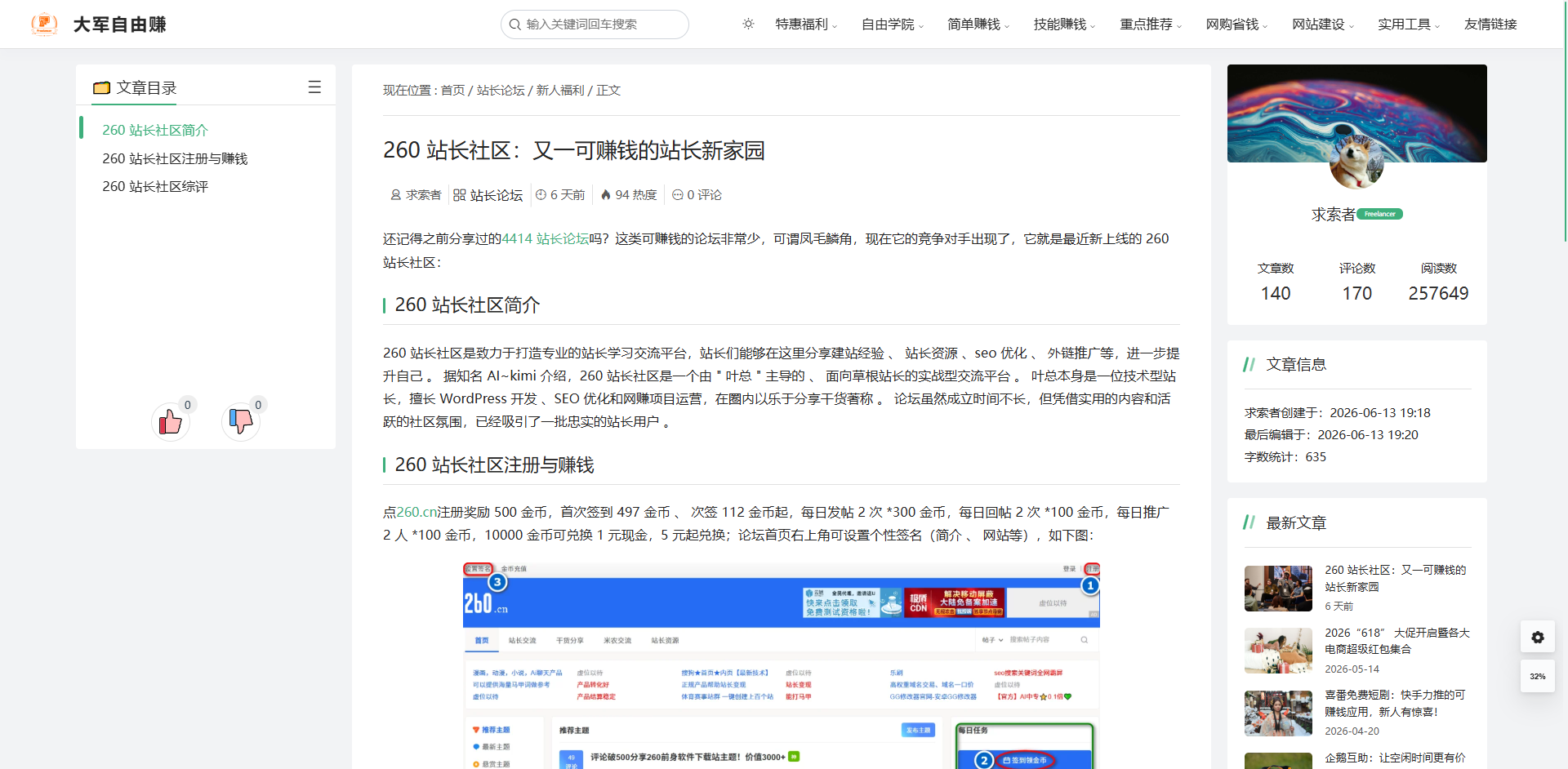Screen dimensions: 1568x769
Task: Open thumbnail of 260 站长社区 recent article
Action: click(1278, 589)
